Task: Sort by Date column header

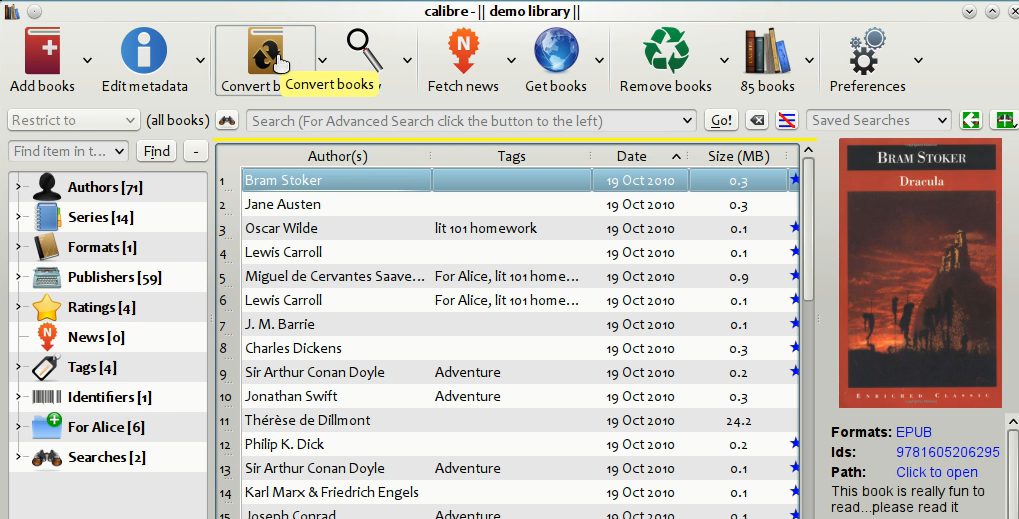Action: 639,157
